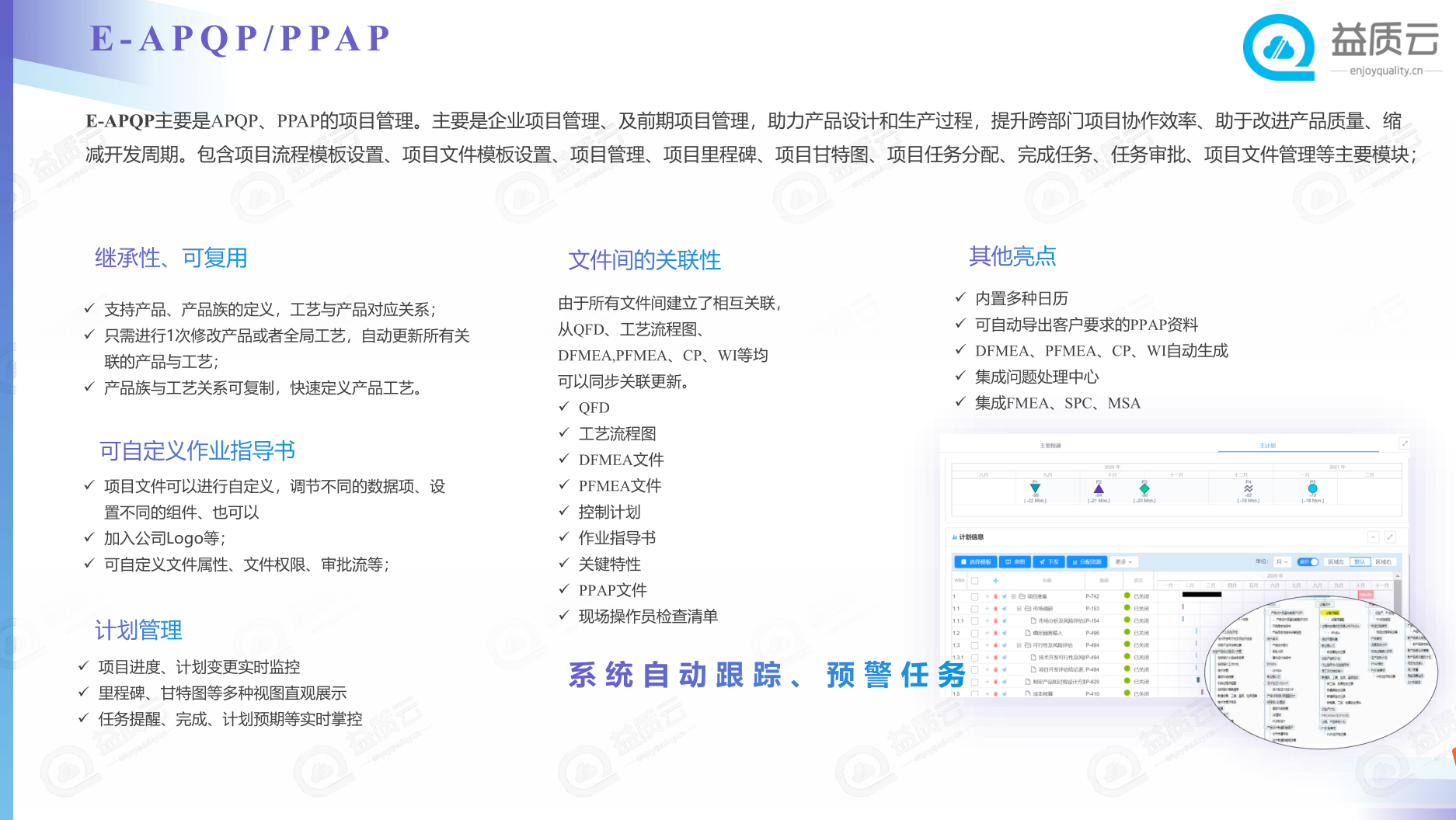The image size is (1456, 820).
Task: Delete row 1.1 市场调研
Action: click(x=995, y=609)
